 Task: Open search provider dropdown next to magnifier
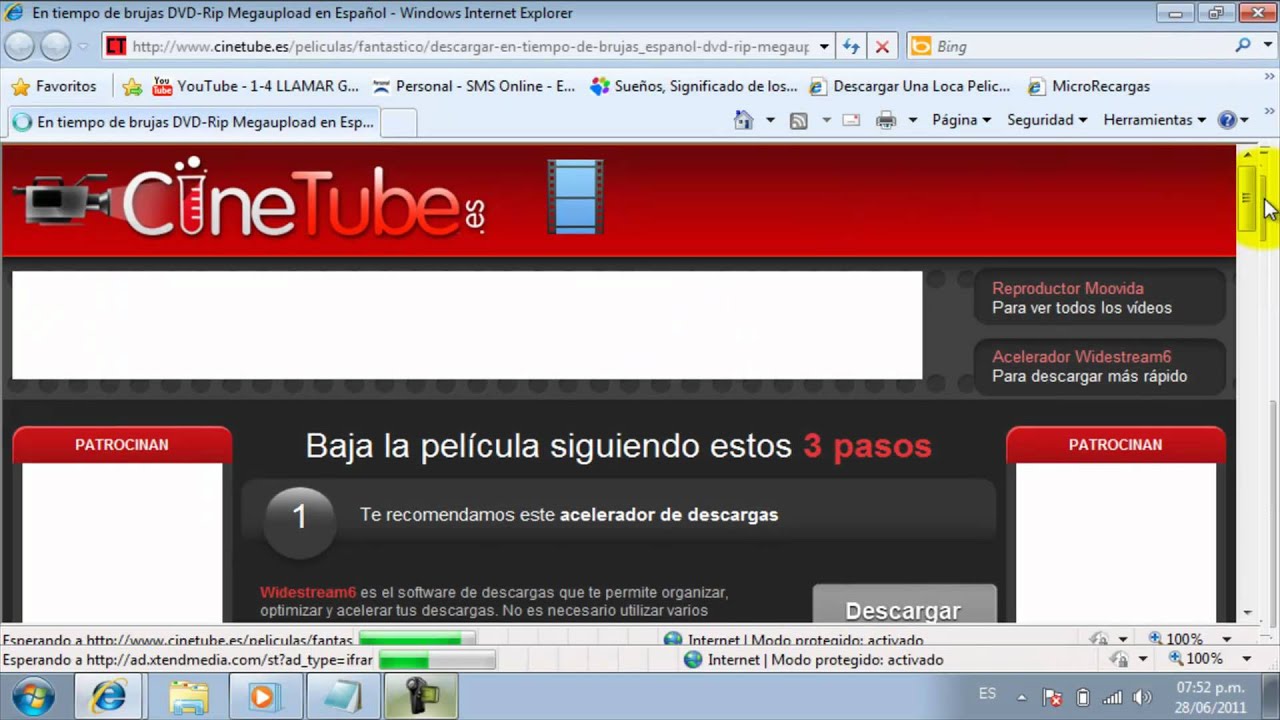tap(1267, 46)
